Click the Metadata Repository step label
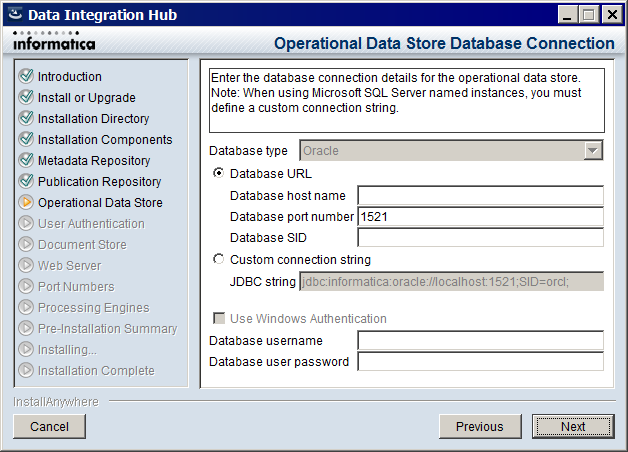628x452 pixels. tap(94, 161)
